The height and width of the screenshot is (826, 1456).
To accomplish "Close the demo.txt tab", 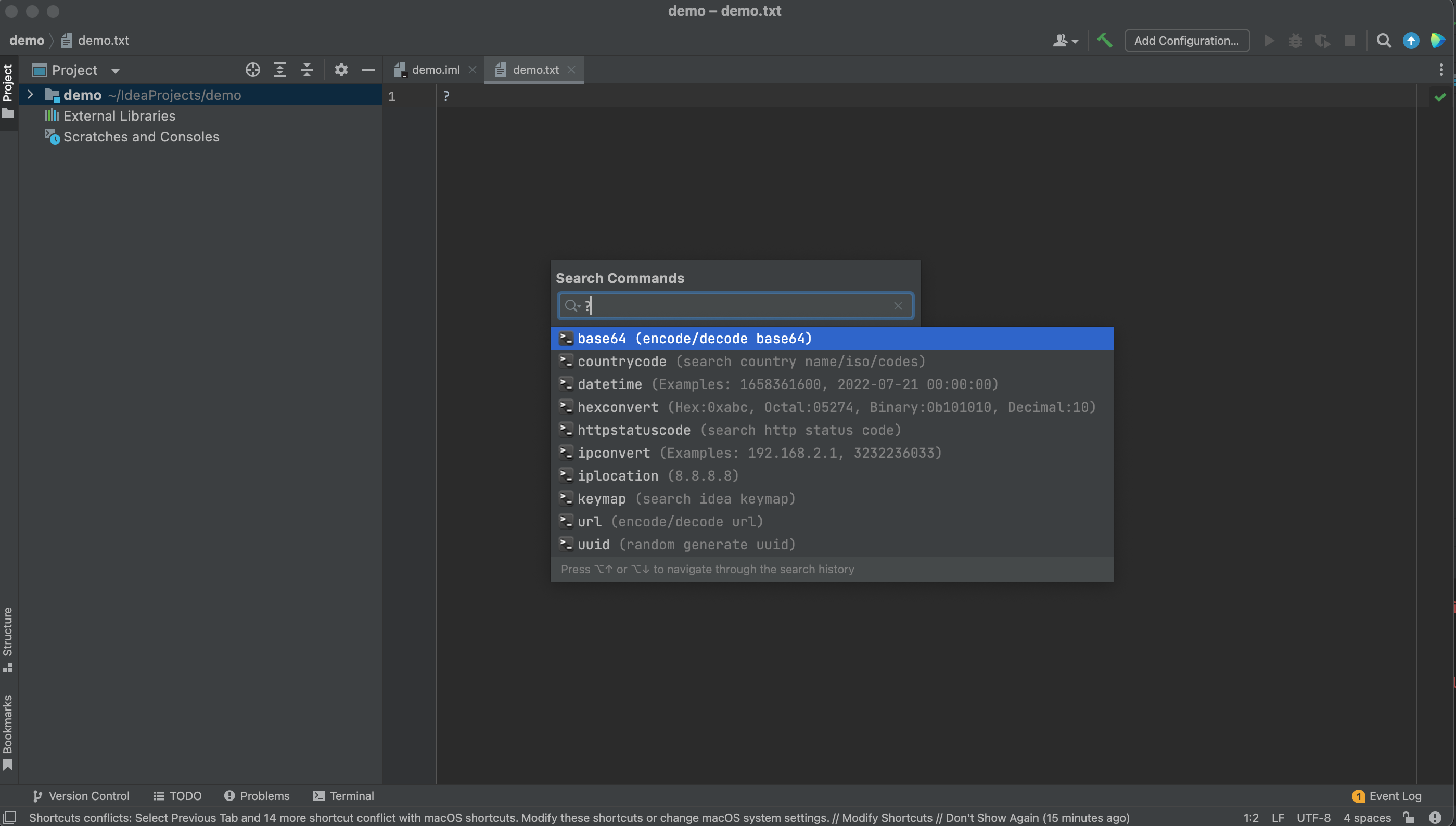I will point(571,70).
